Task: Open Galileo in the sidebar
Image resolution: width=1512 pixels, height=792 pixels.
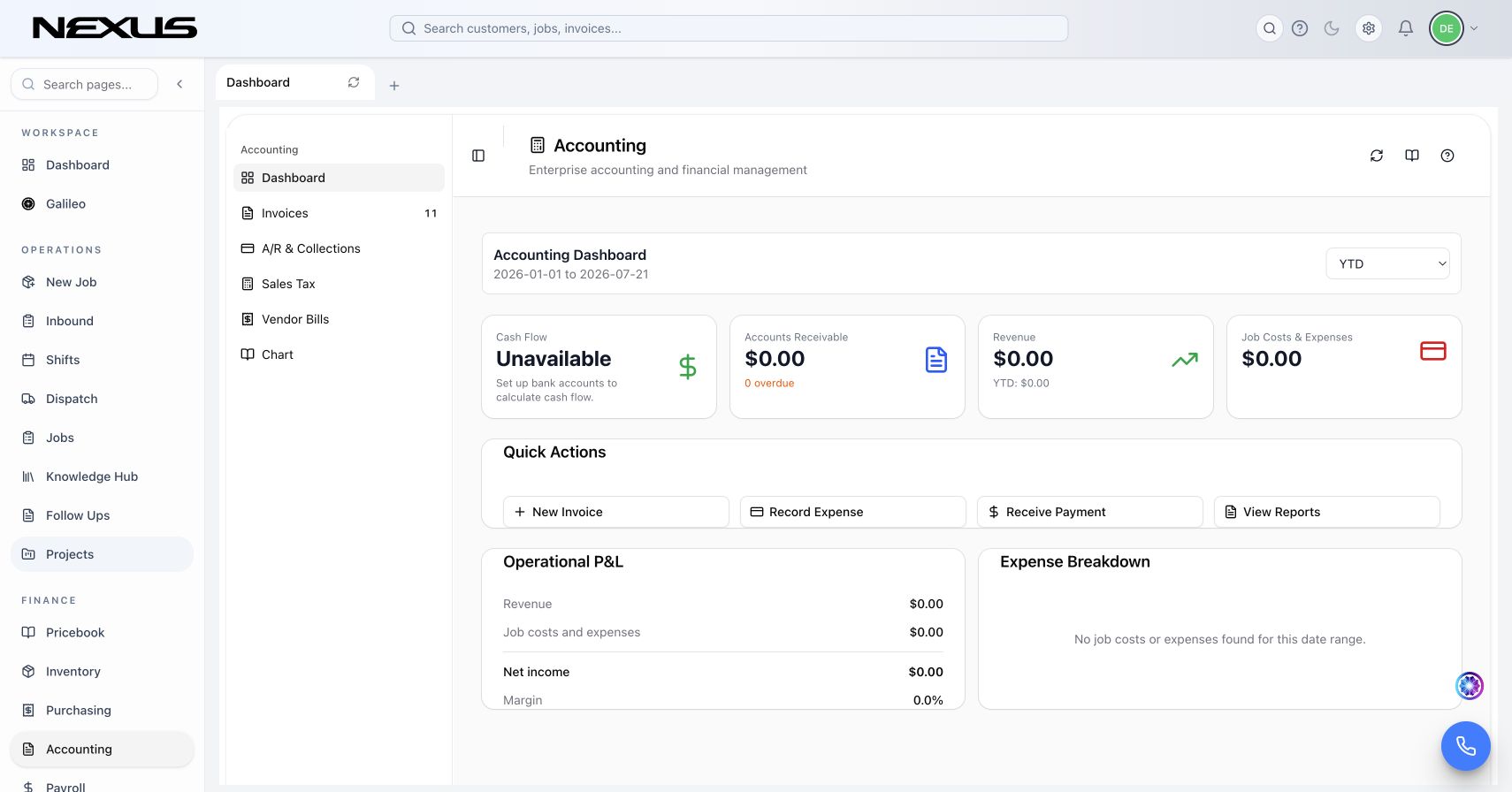Action: 102,204
